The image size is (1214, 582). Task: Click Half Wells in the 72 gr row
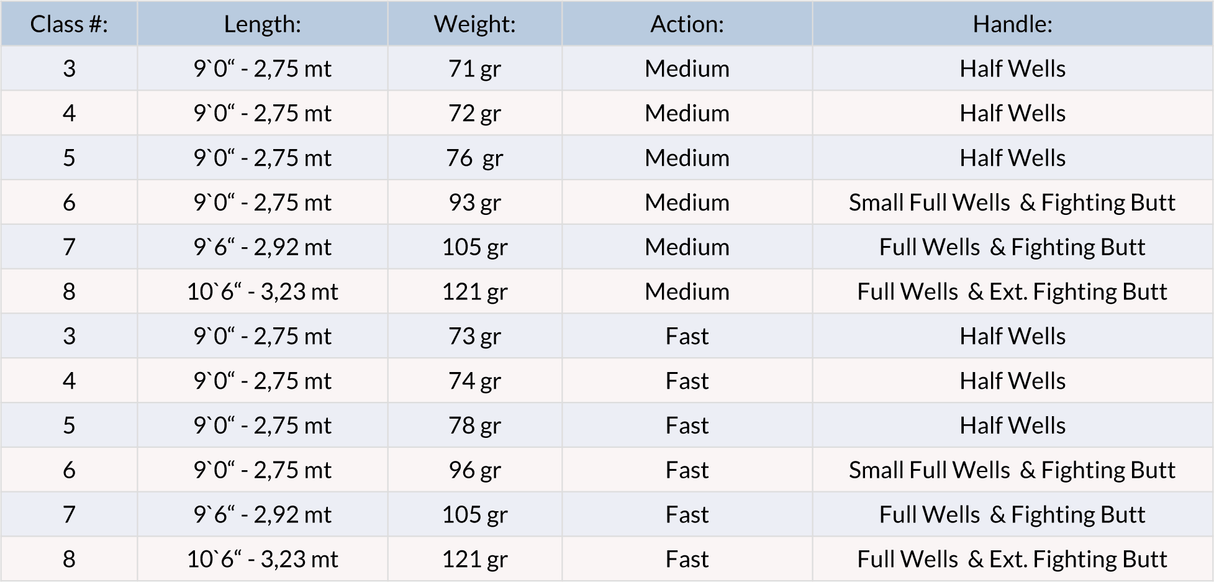coord(1012,114)
